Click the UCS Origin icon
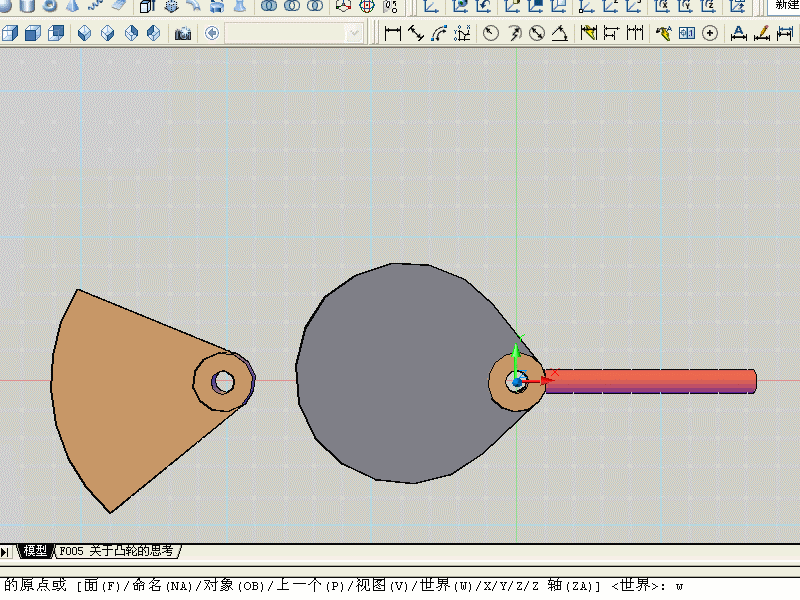Screen dimensions: 800x600 click(586, 6)
